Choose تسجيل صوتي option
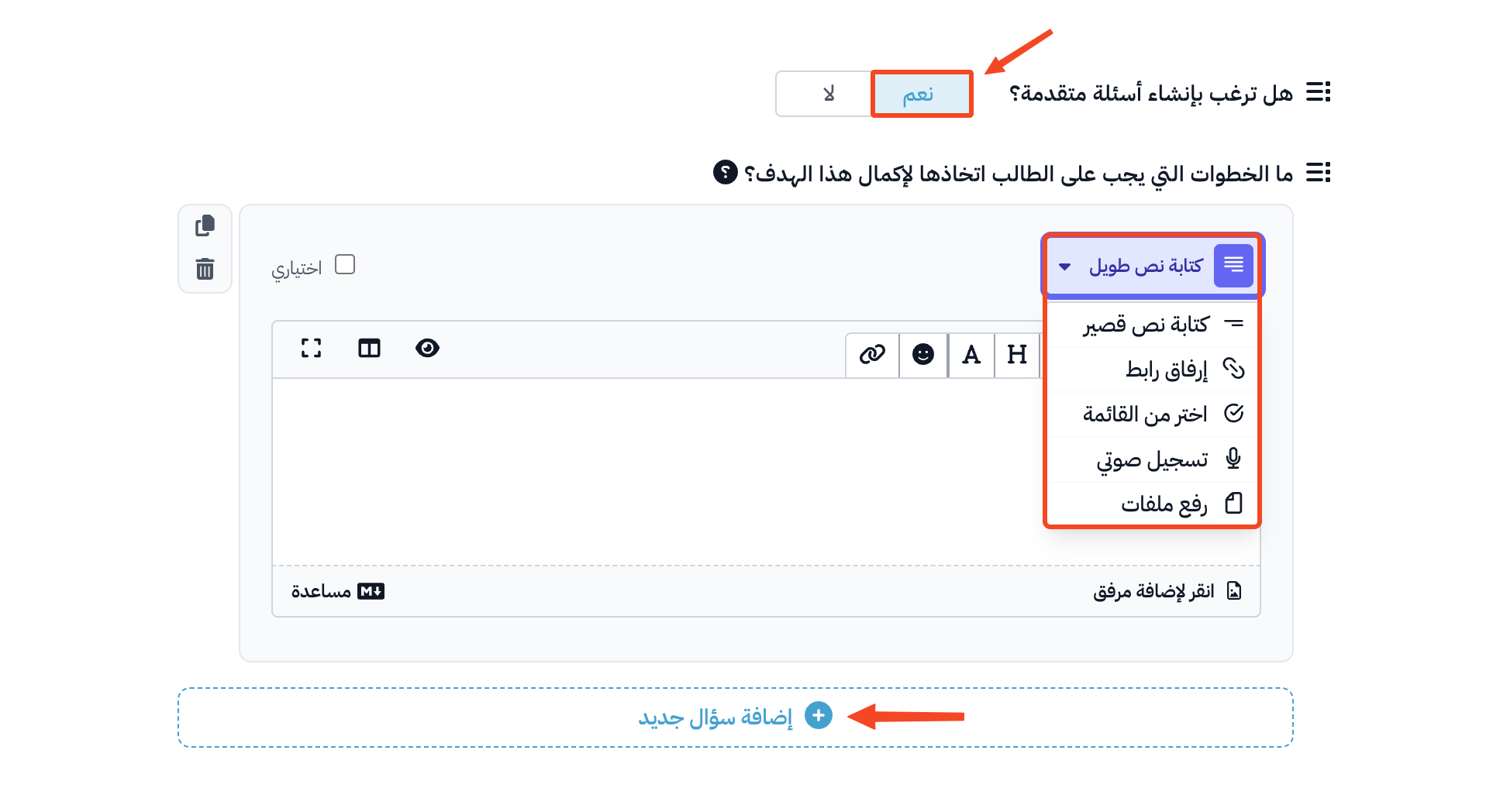Viewport: 1493px width, 812px height. click(x=1151, y=459)
